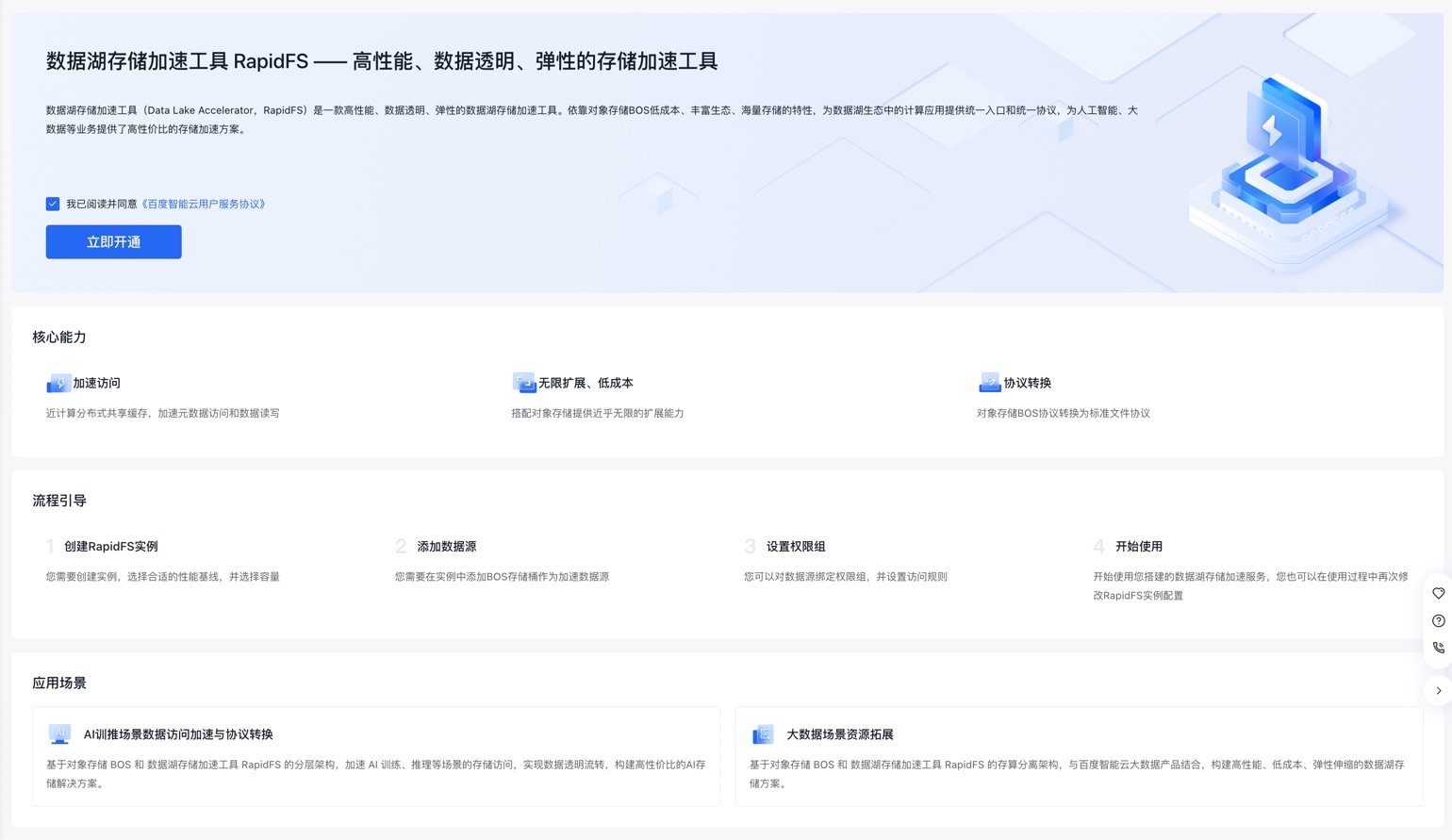
Task: Click the 添加BOS存储桶作为加速数据源 description
Action: [x=502, y=576]
